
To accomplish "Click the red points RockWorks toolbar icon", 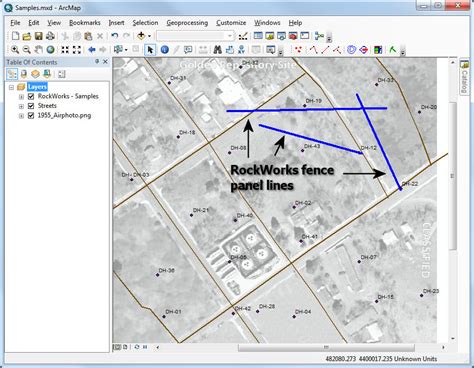I will tap(298, 50).
